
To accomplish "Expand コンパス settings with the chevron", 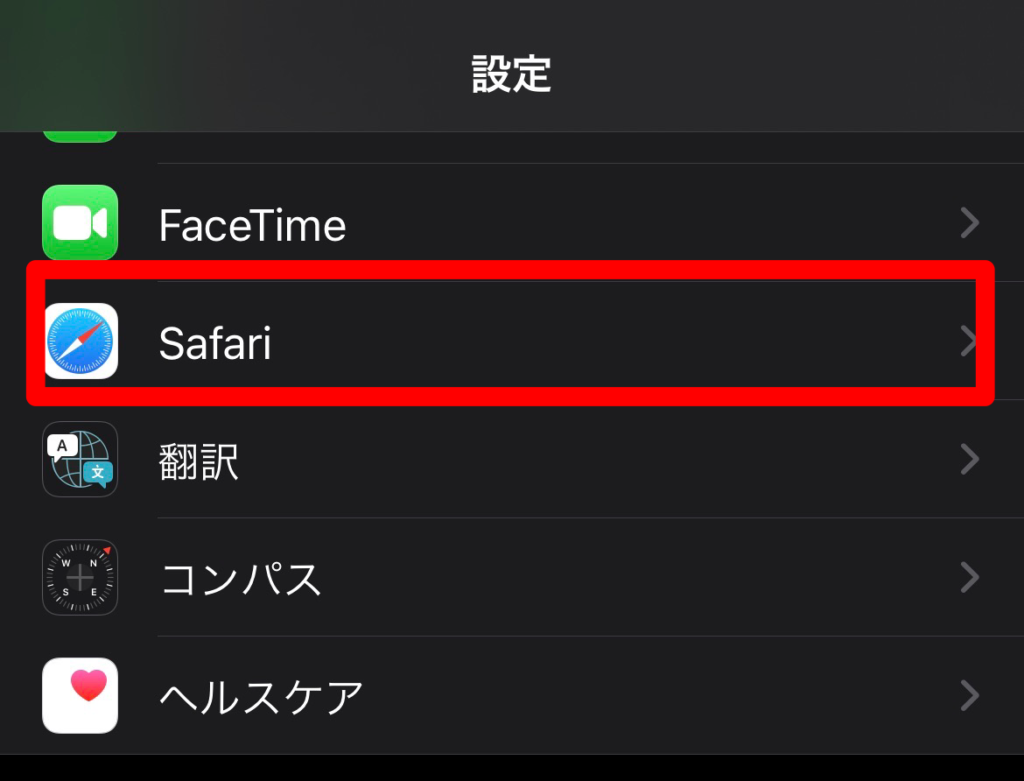I will coord(970,578).
